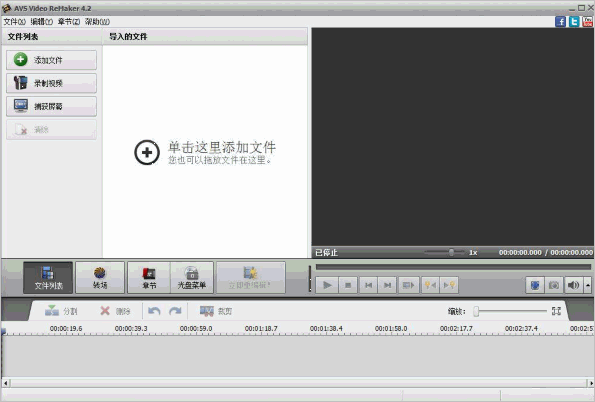Adjust the timeline zoom (缩放) slider
Screen dimensions: 595x402
510,311
